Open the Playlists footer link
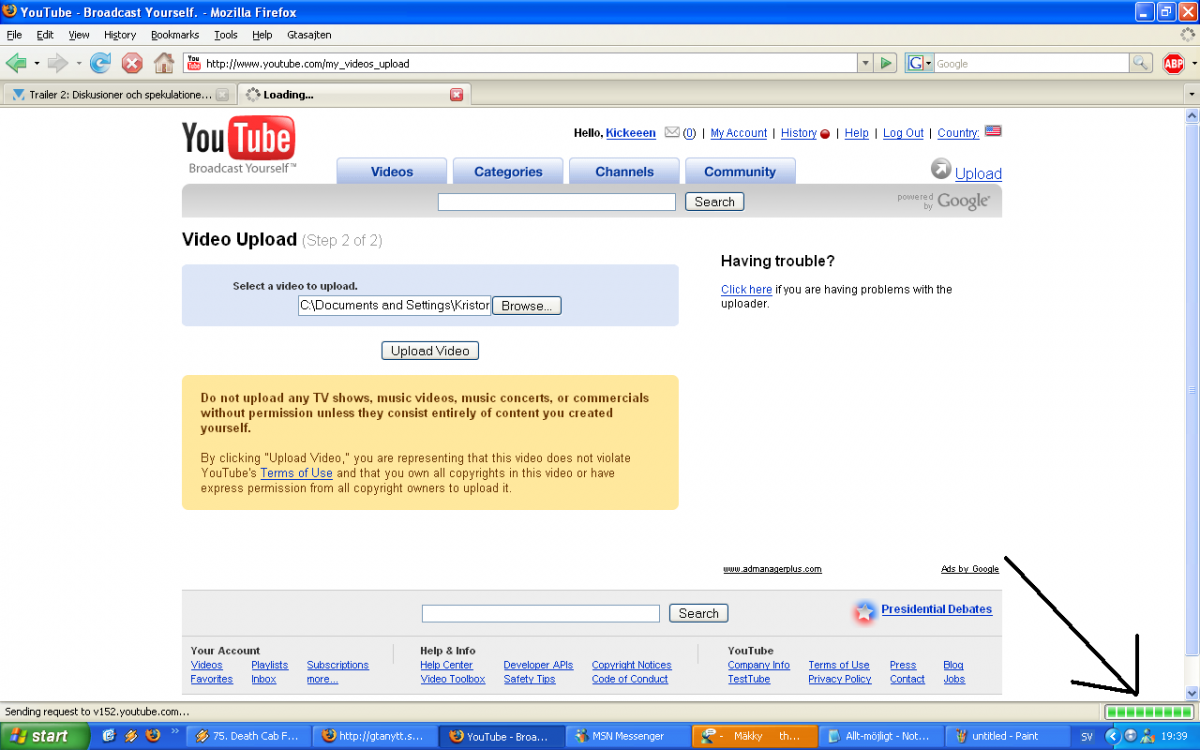Viewport: 1200px width, 750px height. pos(269,665)
